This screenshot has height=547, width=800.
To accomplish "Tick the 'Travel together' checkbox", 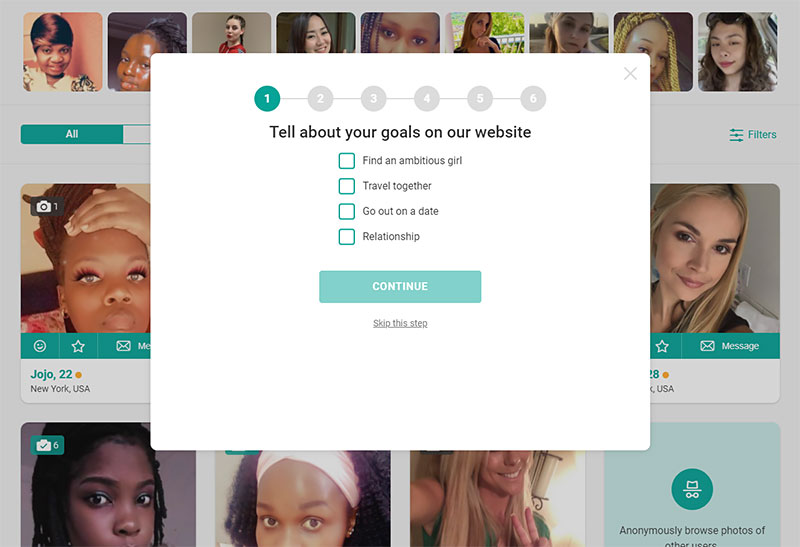I will (x=346, y=186).
